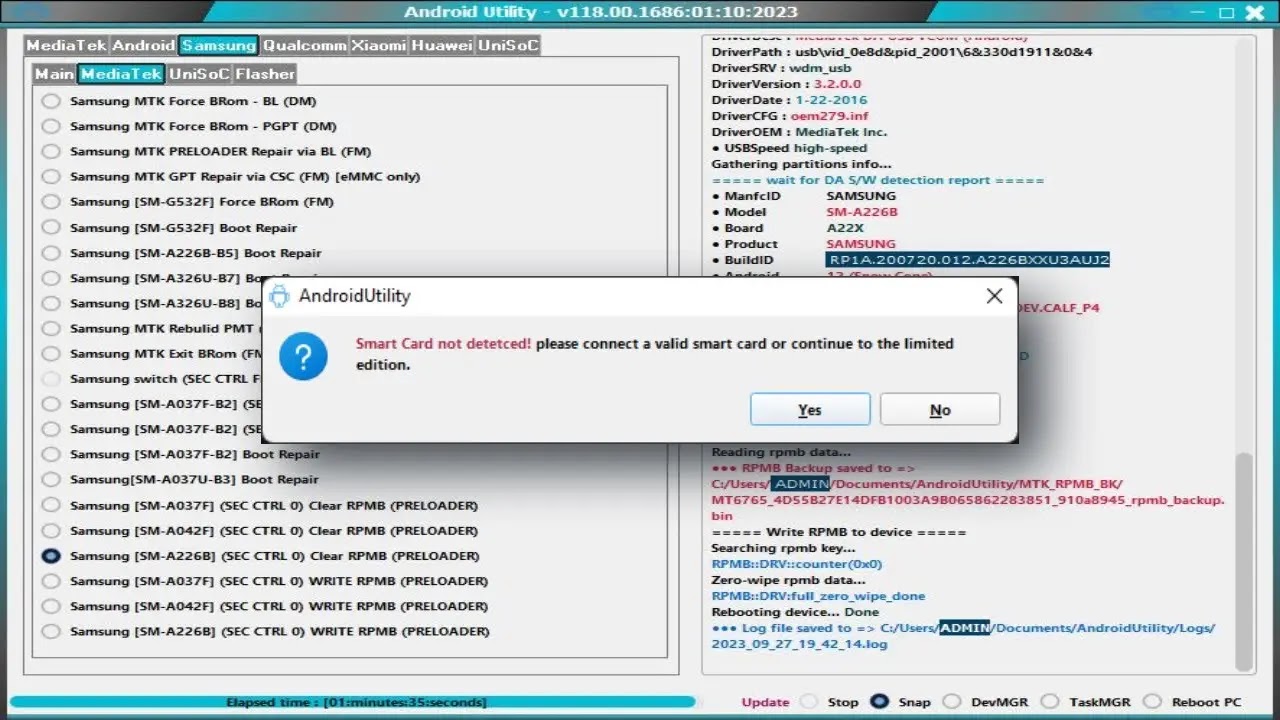Image resolution: width=1280 pixels, height=720 pixels.
Task: Open the UniSoC tab next to Huawei
Action: point(508,45)
